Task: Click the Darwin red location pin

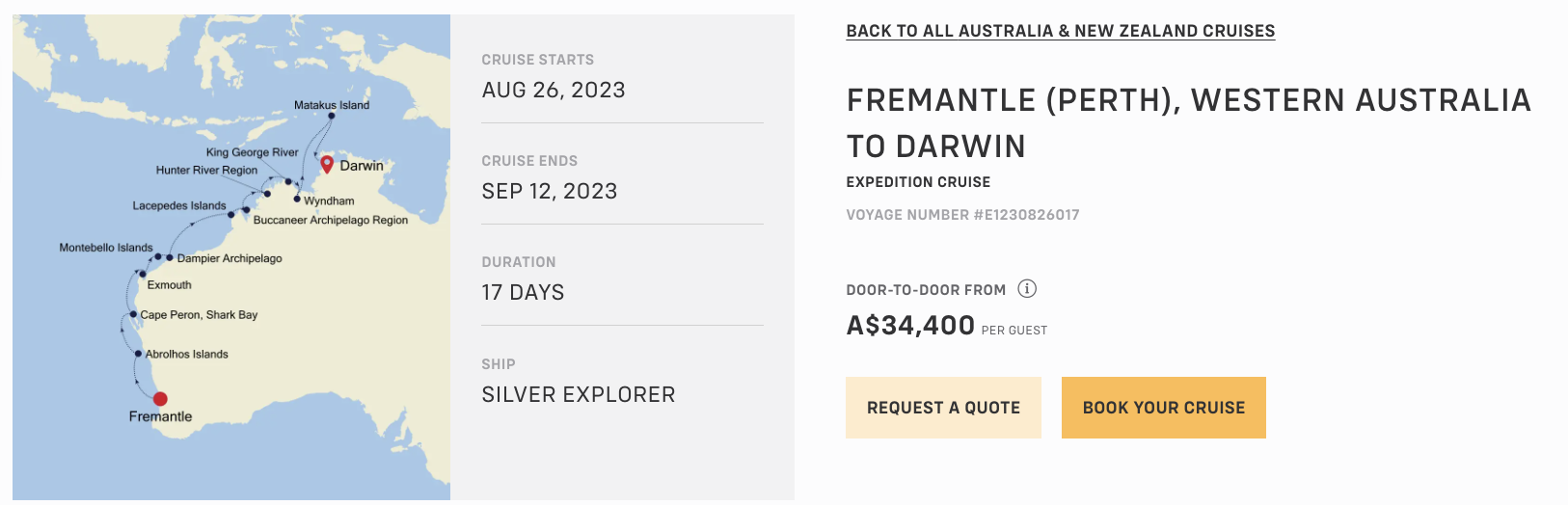Action: tap(327, 164)
